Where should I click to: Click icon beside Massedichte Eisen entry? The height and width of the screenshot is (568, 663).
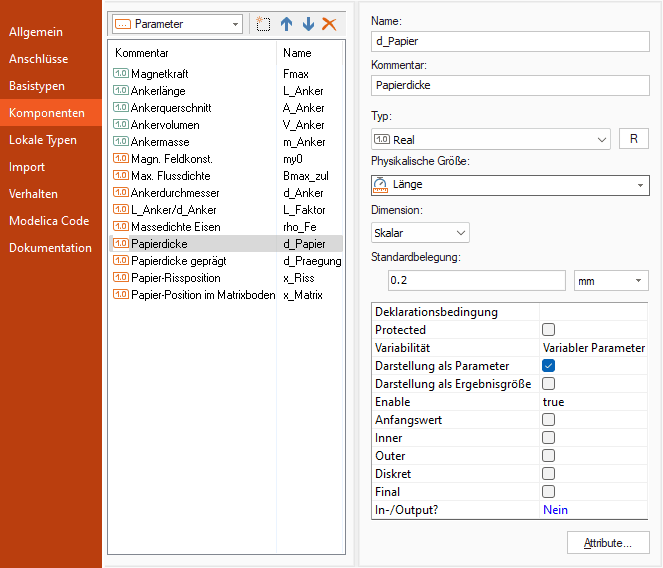pyautogui.click(x=120, y=227)
